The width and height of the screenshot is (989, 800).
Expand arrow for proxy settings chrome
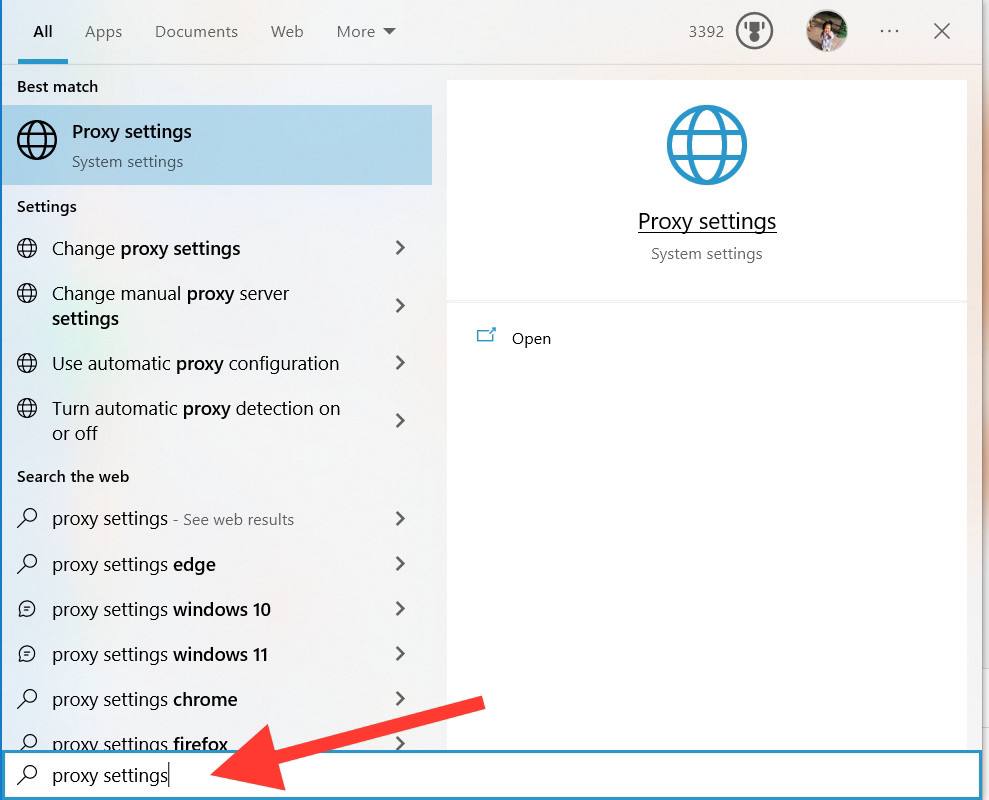tap(400, 699)
